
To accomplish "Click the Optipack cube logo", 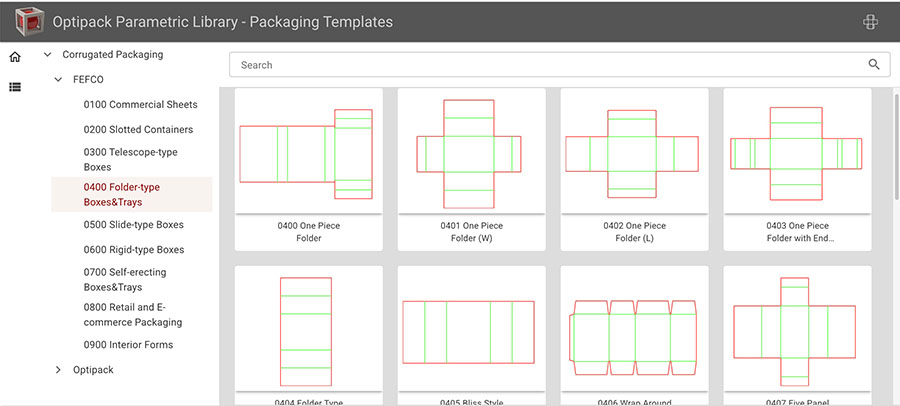I will coord(29,22).
